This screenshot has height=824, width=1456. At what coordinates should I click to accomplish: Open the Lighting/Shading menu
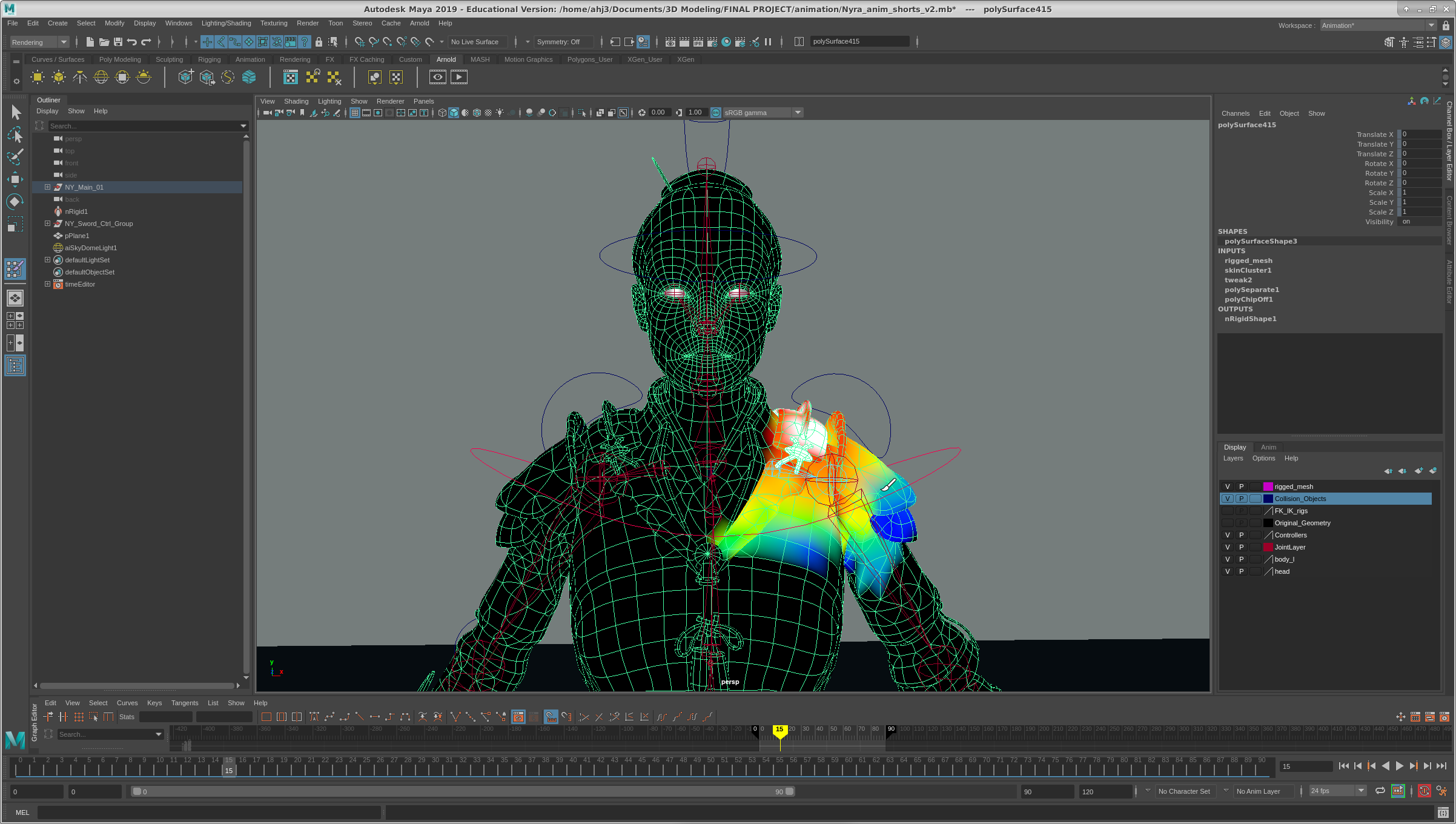point(226,23)
